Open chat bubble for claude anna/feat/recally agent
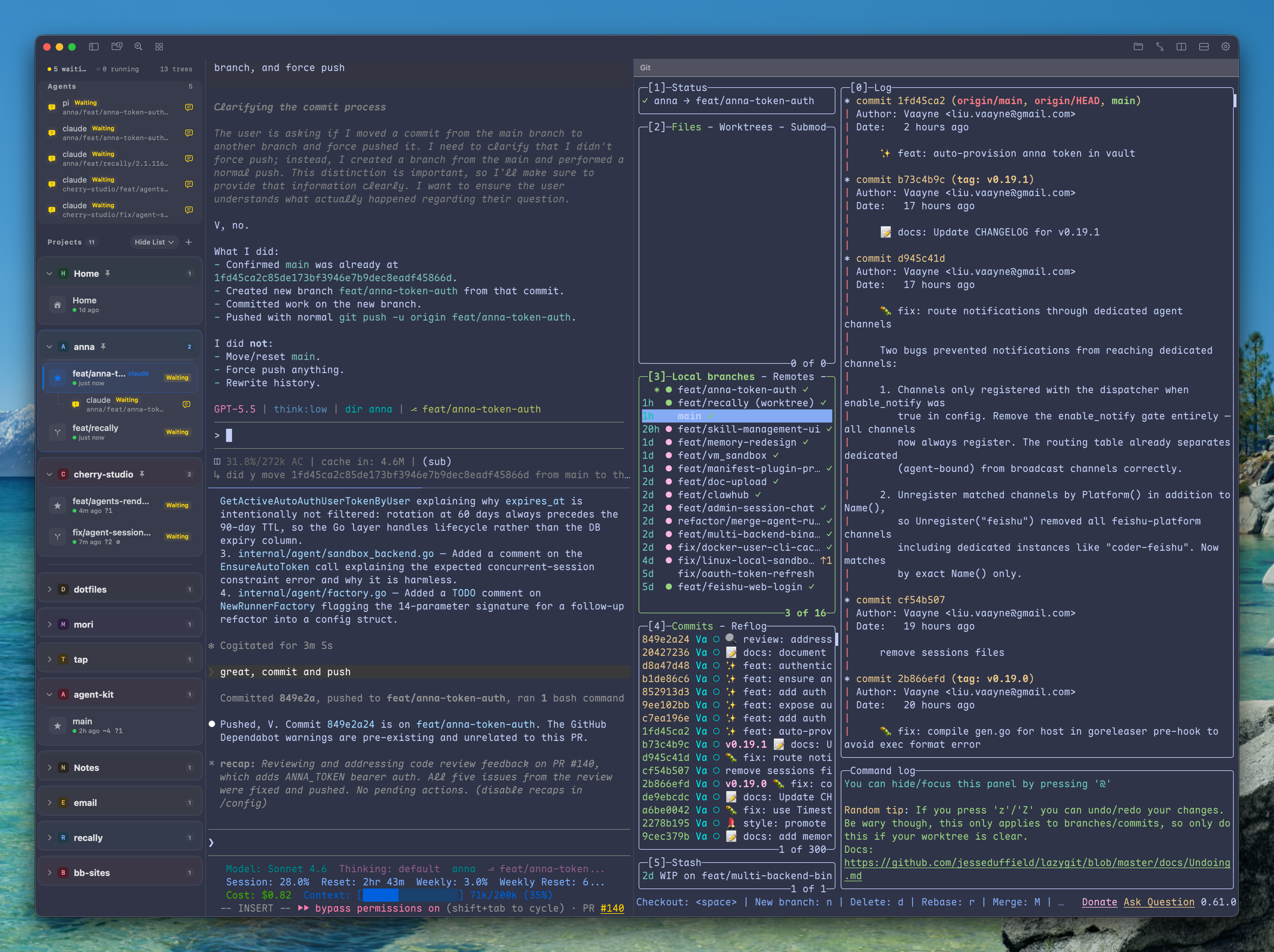 [x=189, y=158]
